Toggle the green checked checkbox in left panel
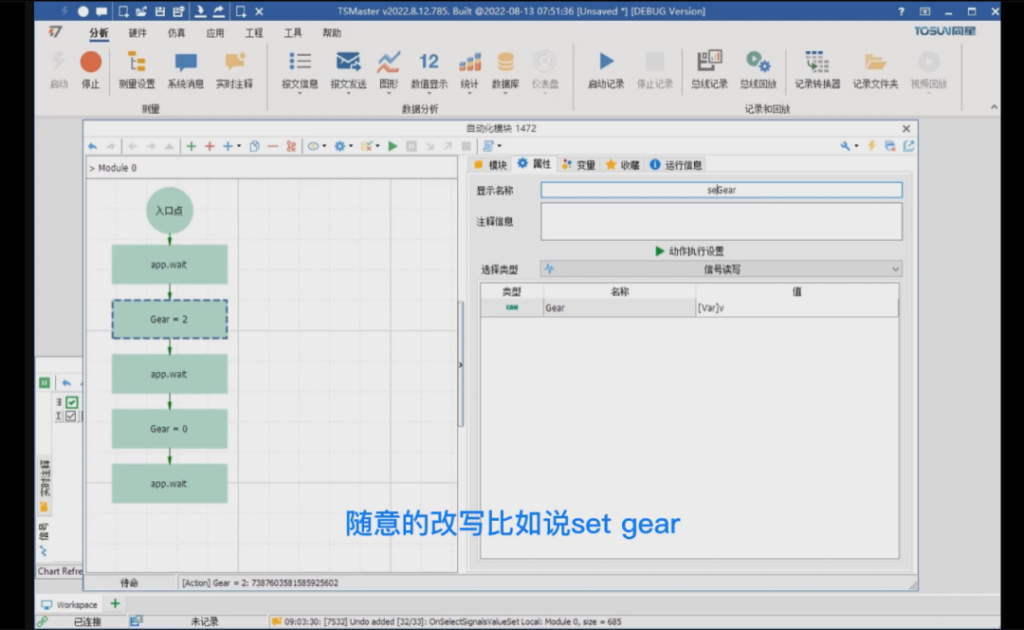The height and width of the screenshot is (630, 1024). point(71,402)
